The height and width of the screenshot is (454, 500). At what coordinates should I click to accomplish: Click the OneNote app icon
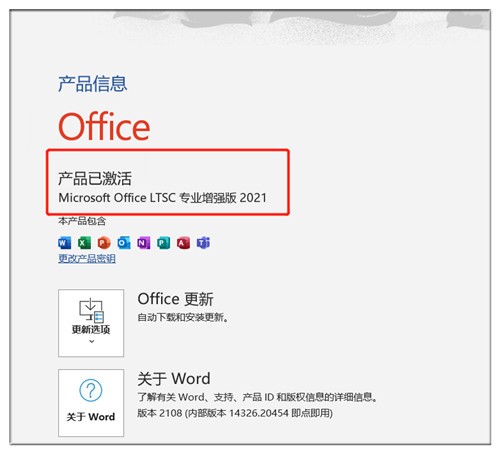pyautogui.click(x=144, y=243)
